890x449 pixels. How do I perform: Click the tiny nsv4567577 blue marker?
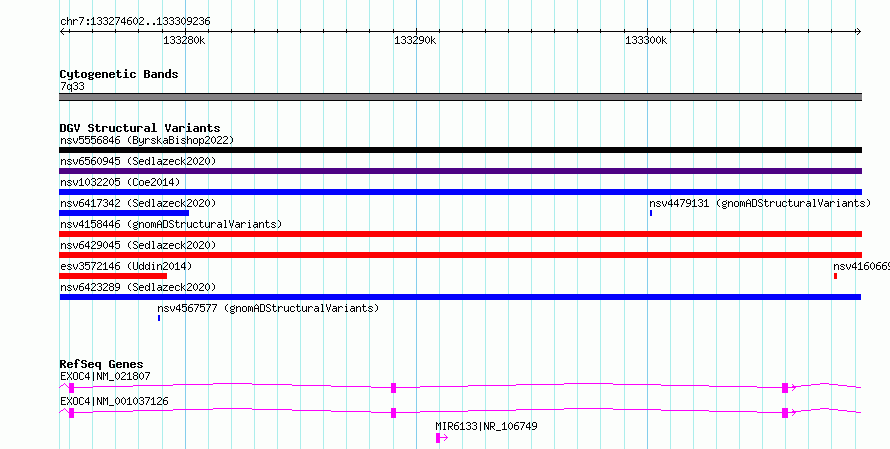[159, 318]
